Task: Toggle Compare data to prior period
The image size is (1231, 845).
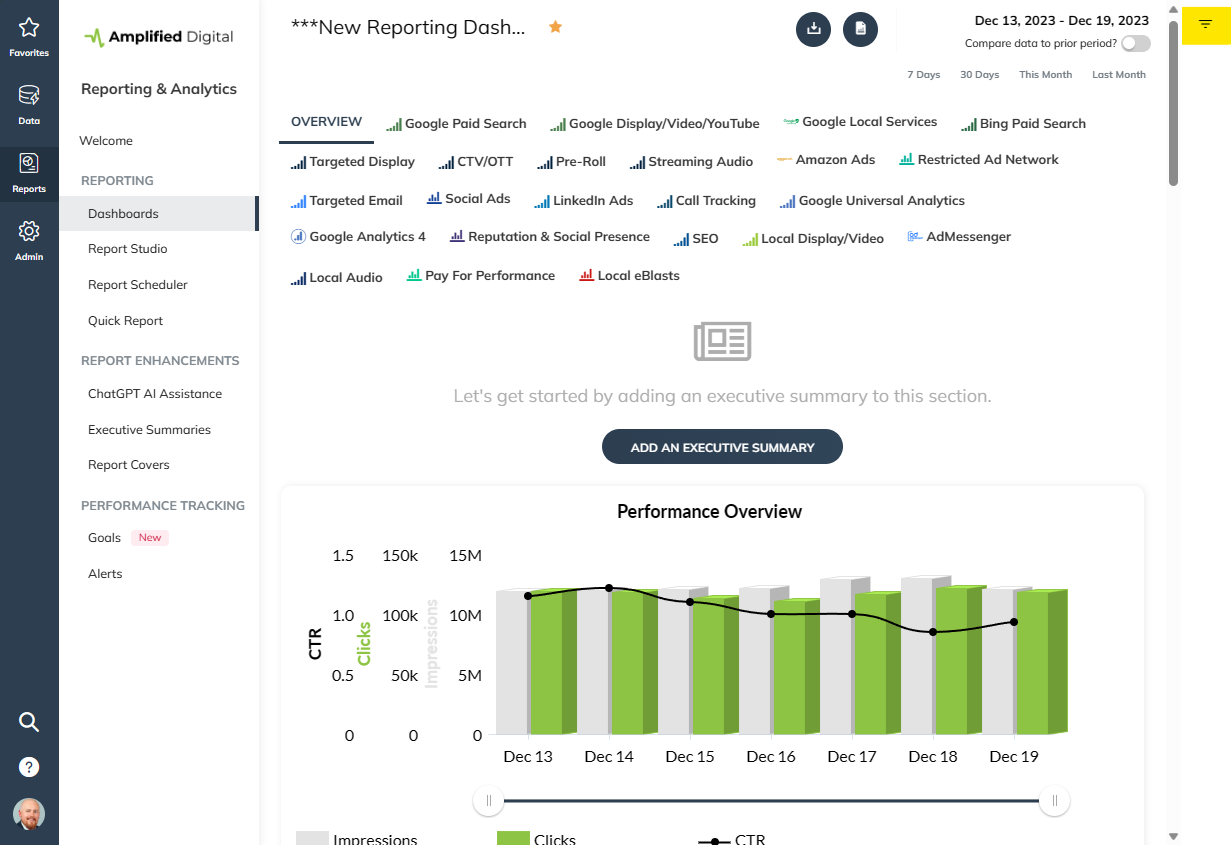Action: tap(1135, 44)
